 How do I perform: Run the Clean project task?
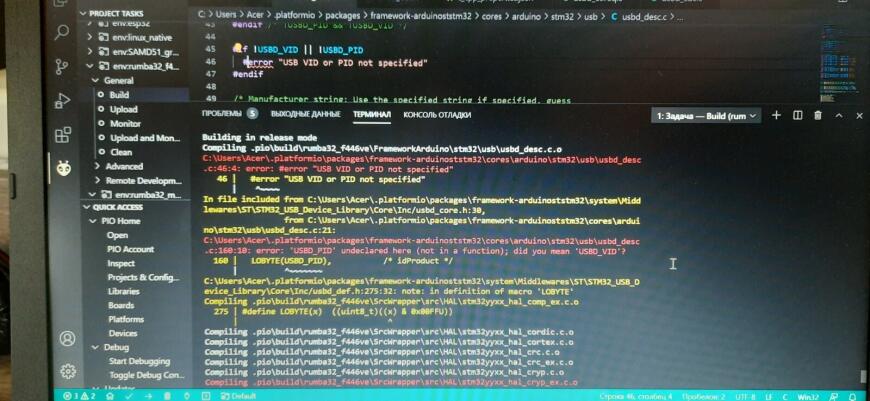coord(121,152)
